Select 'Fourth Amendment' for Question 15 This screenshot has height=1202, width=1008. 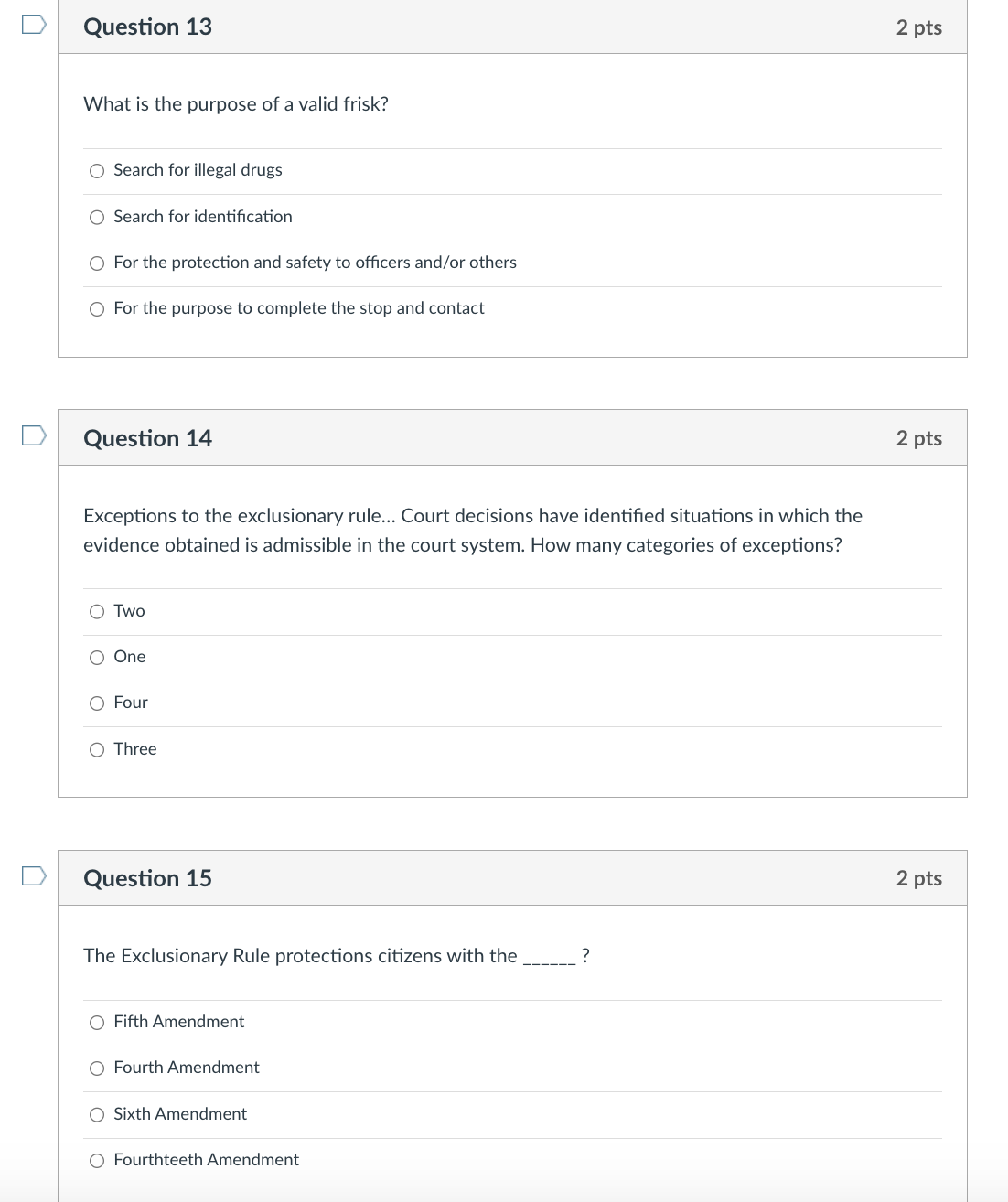[96, 1068]
